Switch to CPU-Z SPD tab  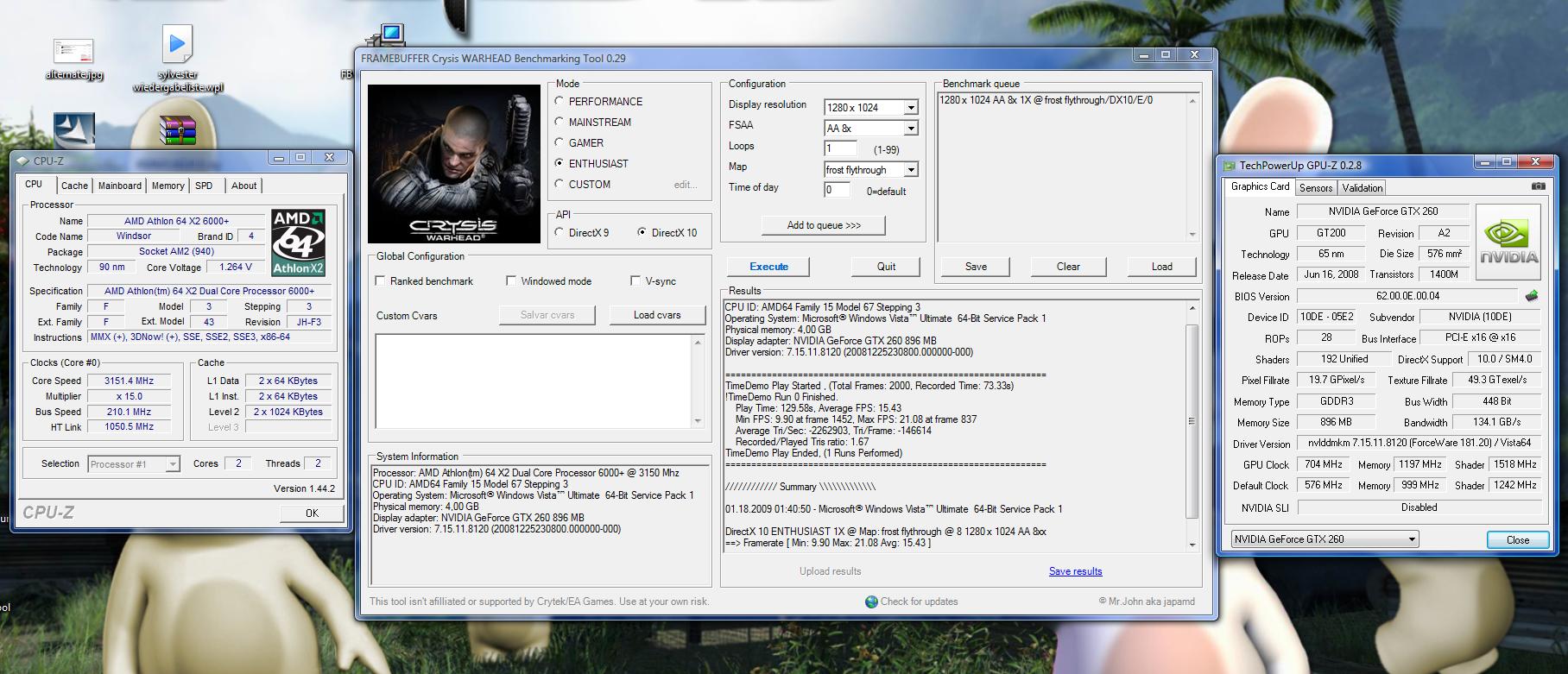click(x=204, y=186)
